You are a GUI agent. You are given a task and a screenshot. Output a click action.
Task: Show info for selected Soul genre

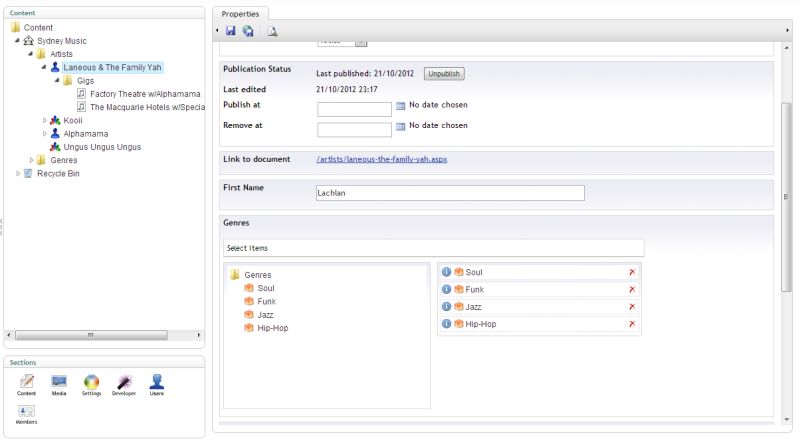click(446, 272)
